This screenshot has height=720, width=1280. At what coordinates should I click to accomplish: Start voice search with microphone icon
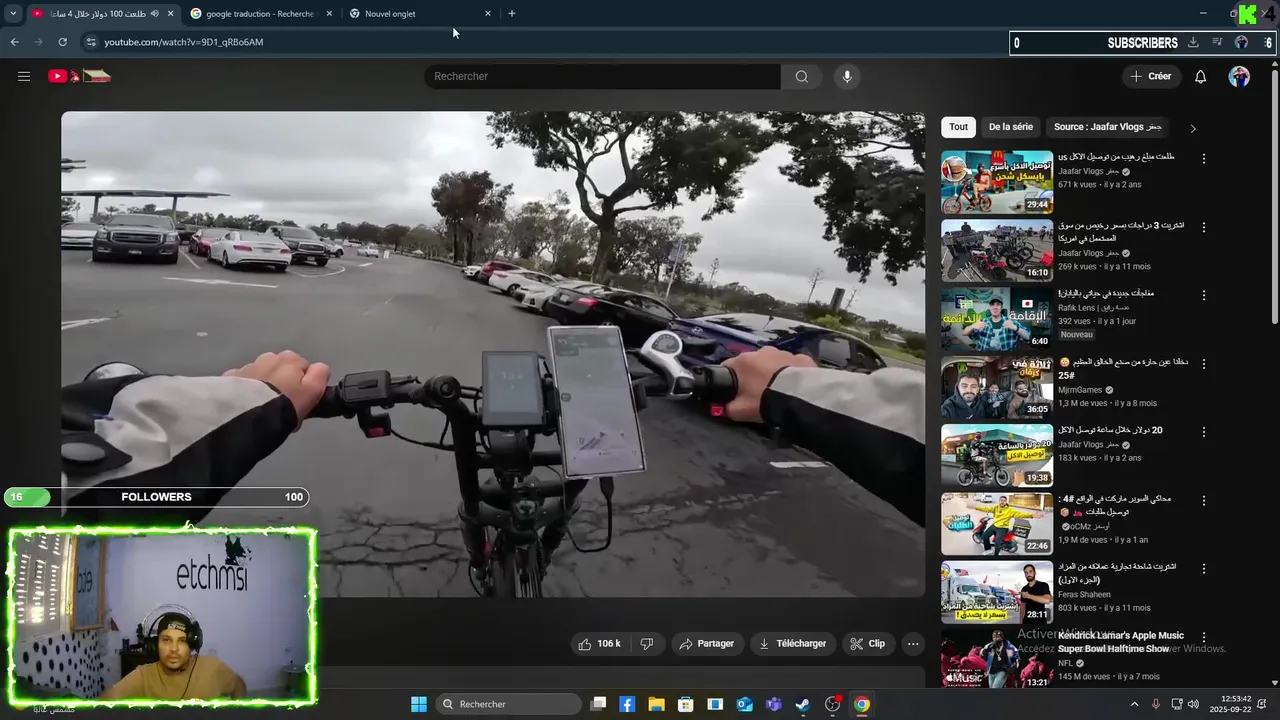(x=847, y=76)
